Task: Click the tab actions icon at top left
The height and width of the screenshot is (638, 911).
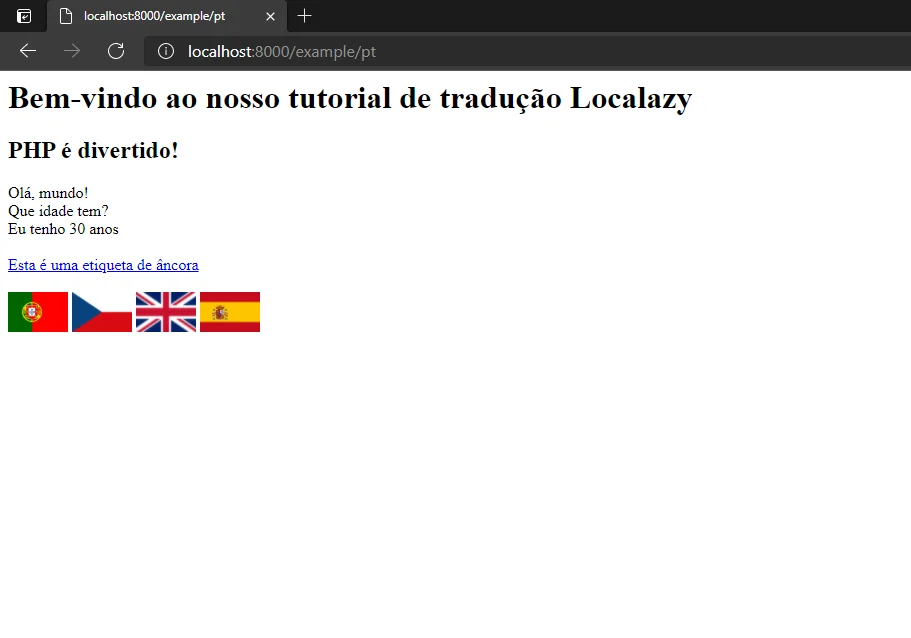Action: click(x=22, y=16)
